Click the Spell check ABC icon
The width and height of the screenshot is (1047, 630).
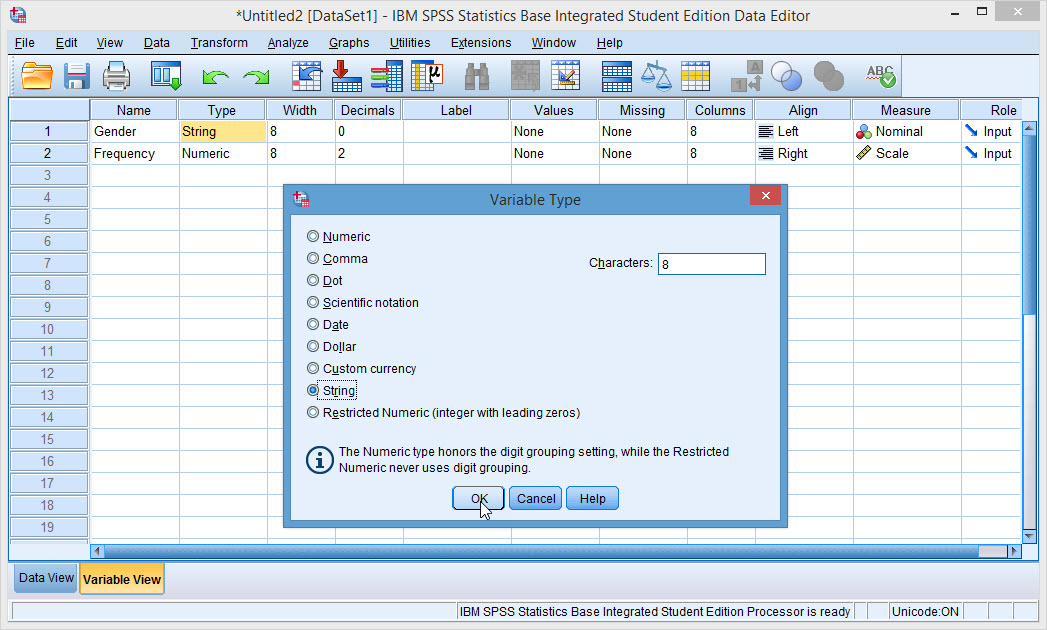pyautogui.click(x=881, y=76)
